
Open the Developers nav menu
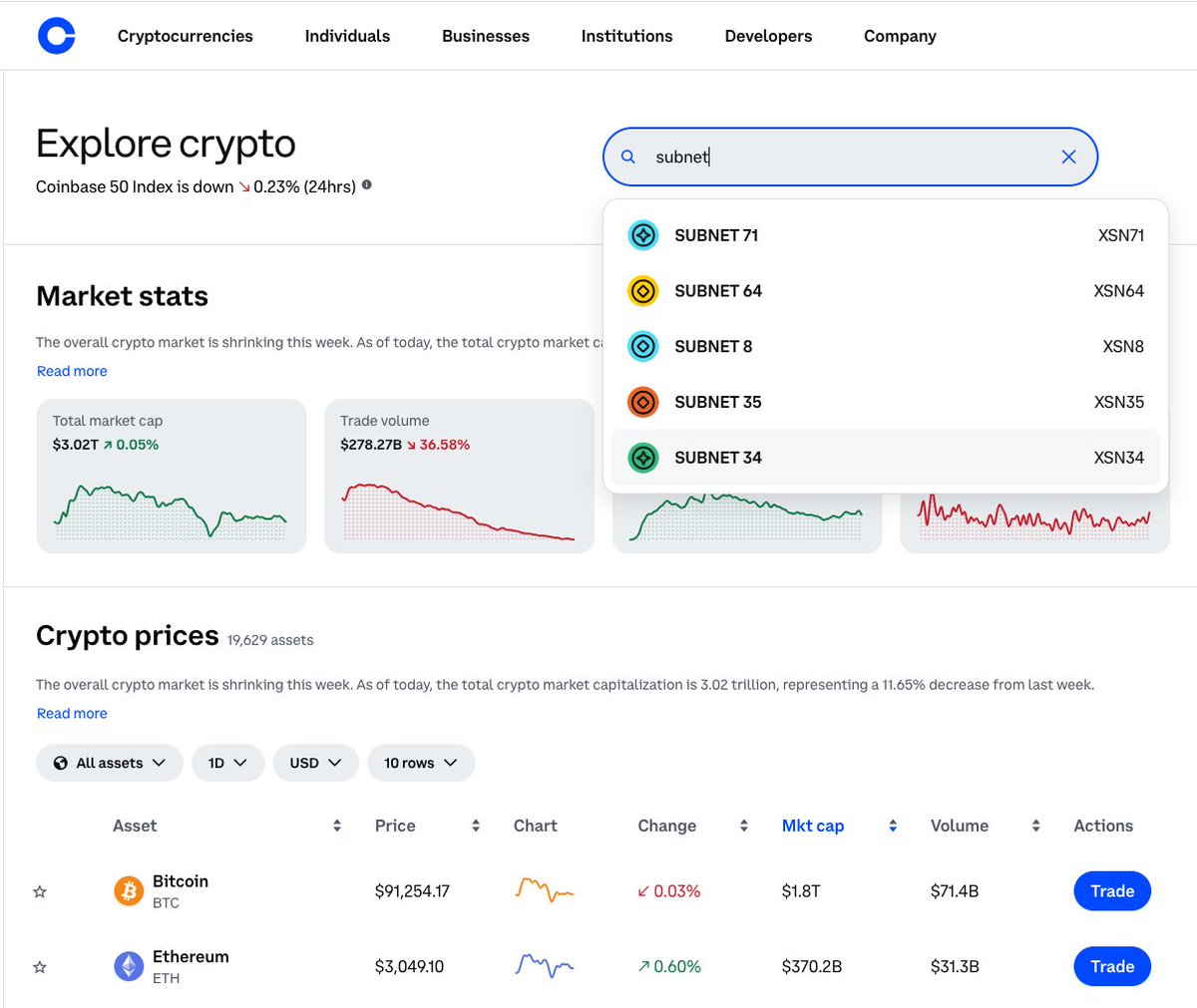click(768, 36)
